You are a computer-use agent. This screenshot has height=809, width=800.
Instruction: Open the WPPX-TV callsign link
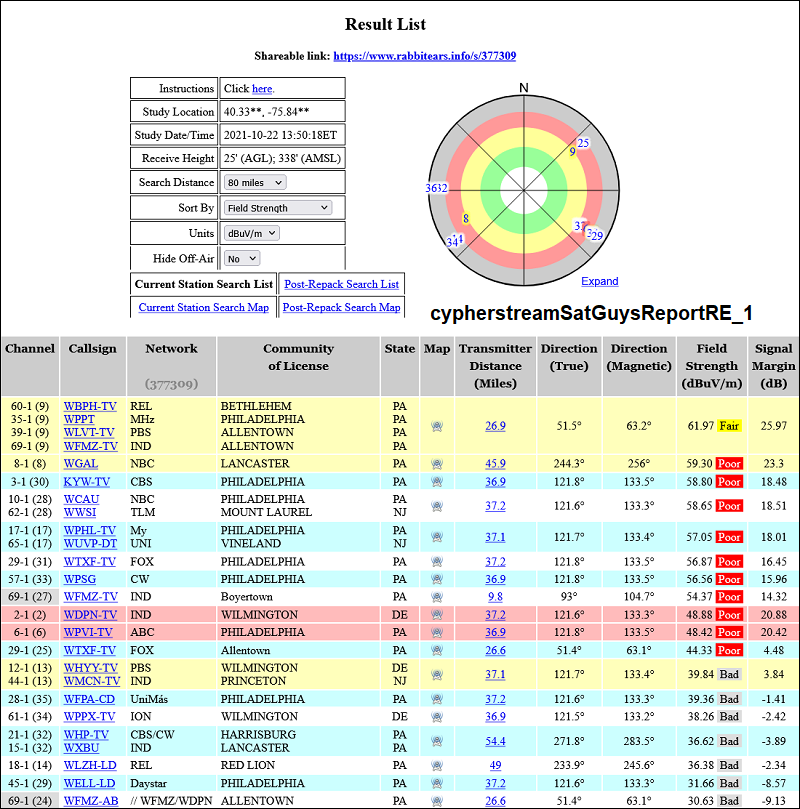89,717
